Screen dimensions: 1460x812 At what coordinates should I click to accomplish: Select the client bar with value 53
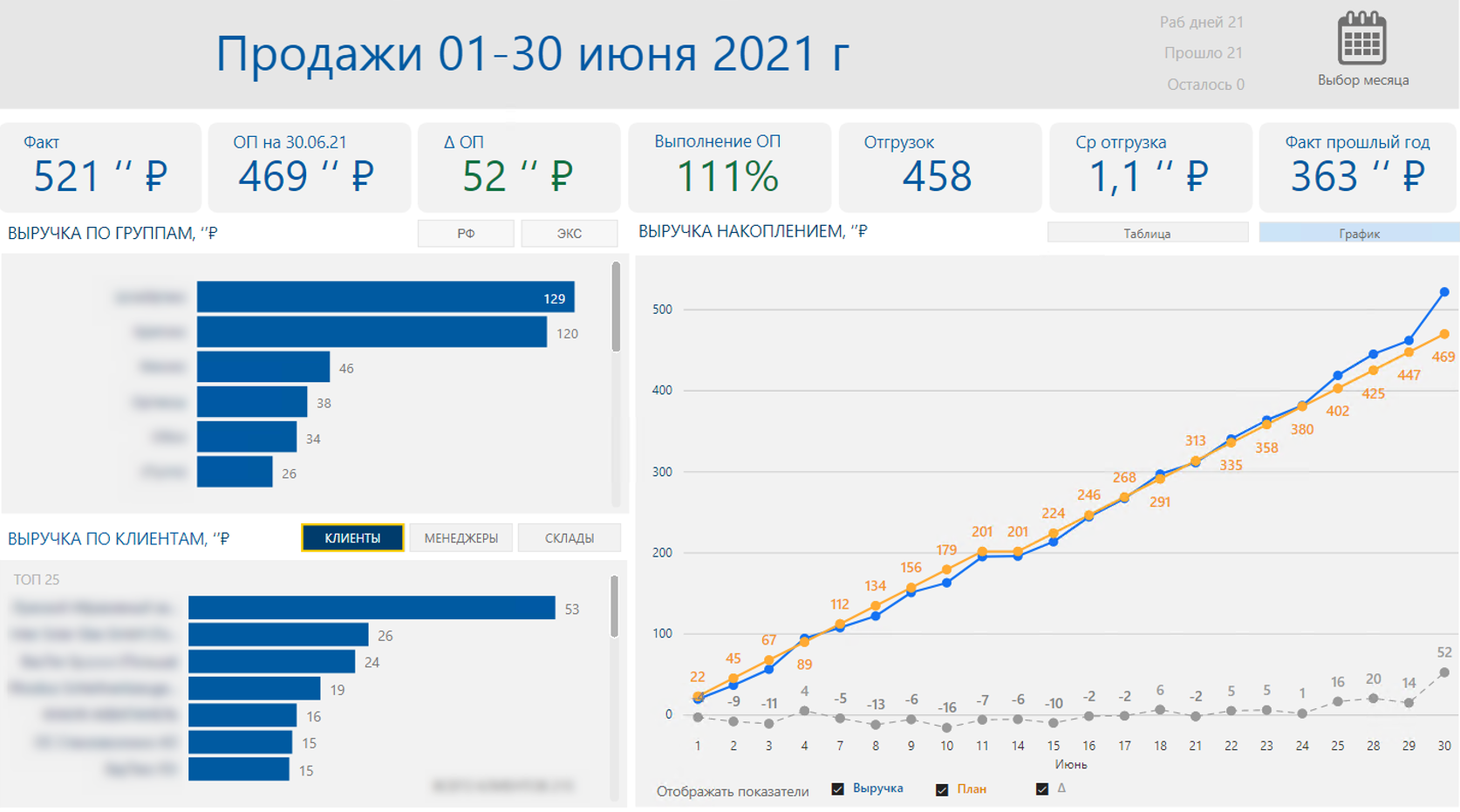point(372,608)
